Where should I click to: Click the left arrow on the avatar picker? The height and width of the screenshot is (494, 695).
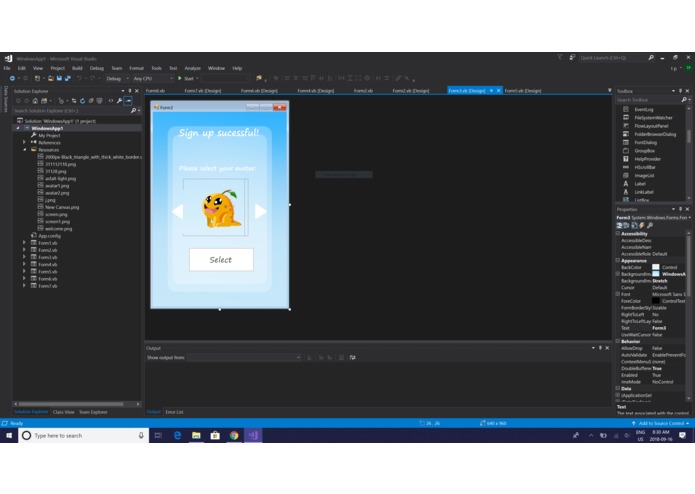tap(177, 211)
